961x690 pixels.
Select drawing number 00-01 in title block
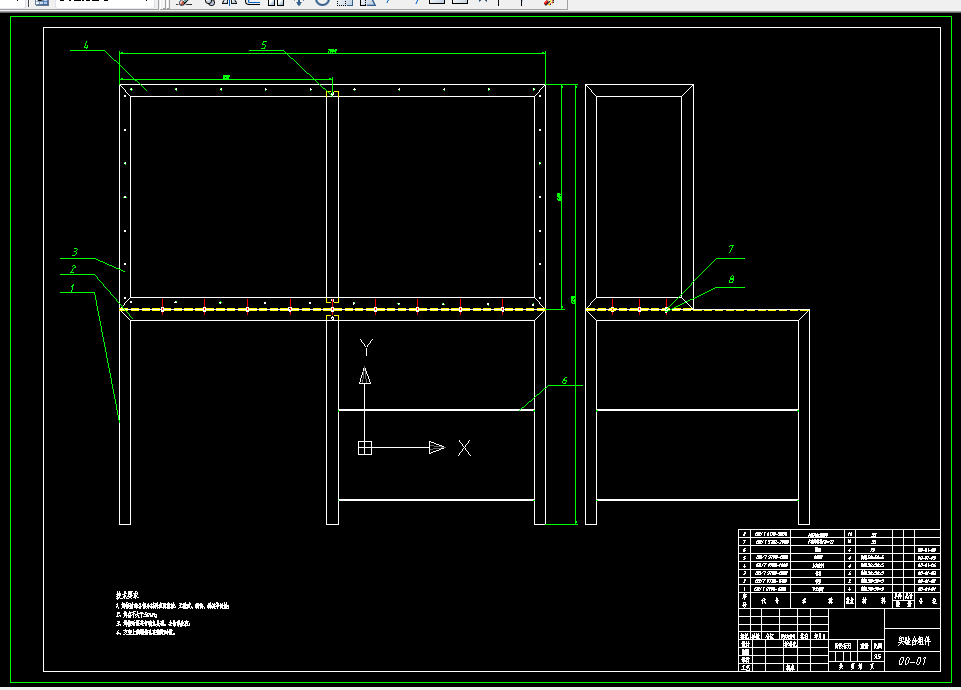coord(912,661)
